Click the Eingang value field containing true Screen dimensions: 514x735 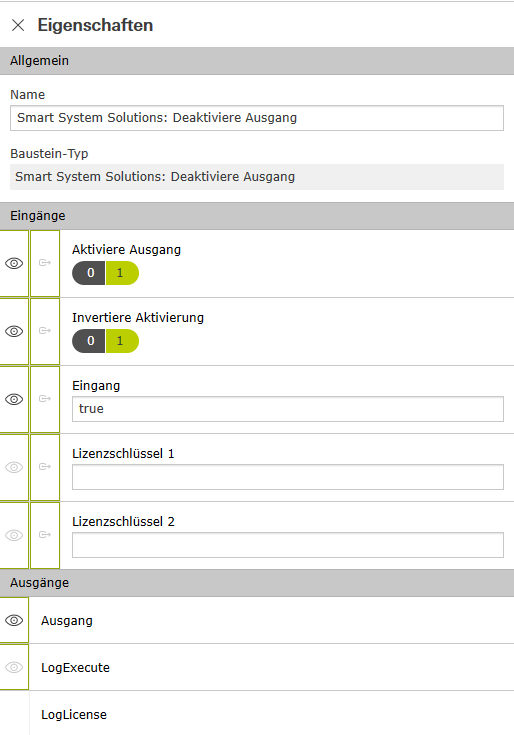coord(288,409)
